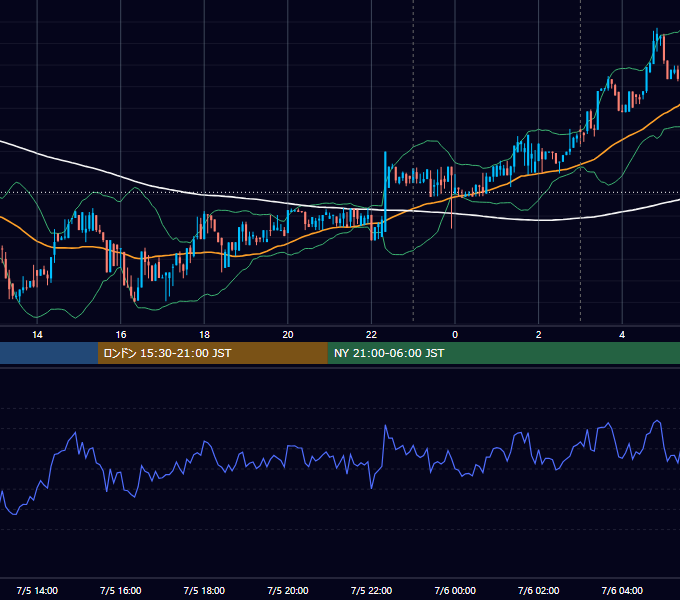Click the 7/5 20:00 time label

click(288, 590)
